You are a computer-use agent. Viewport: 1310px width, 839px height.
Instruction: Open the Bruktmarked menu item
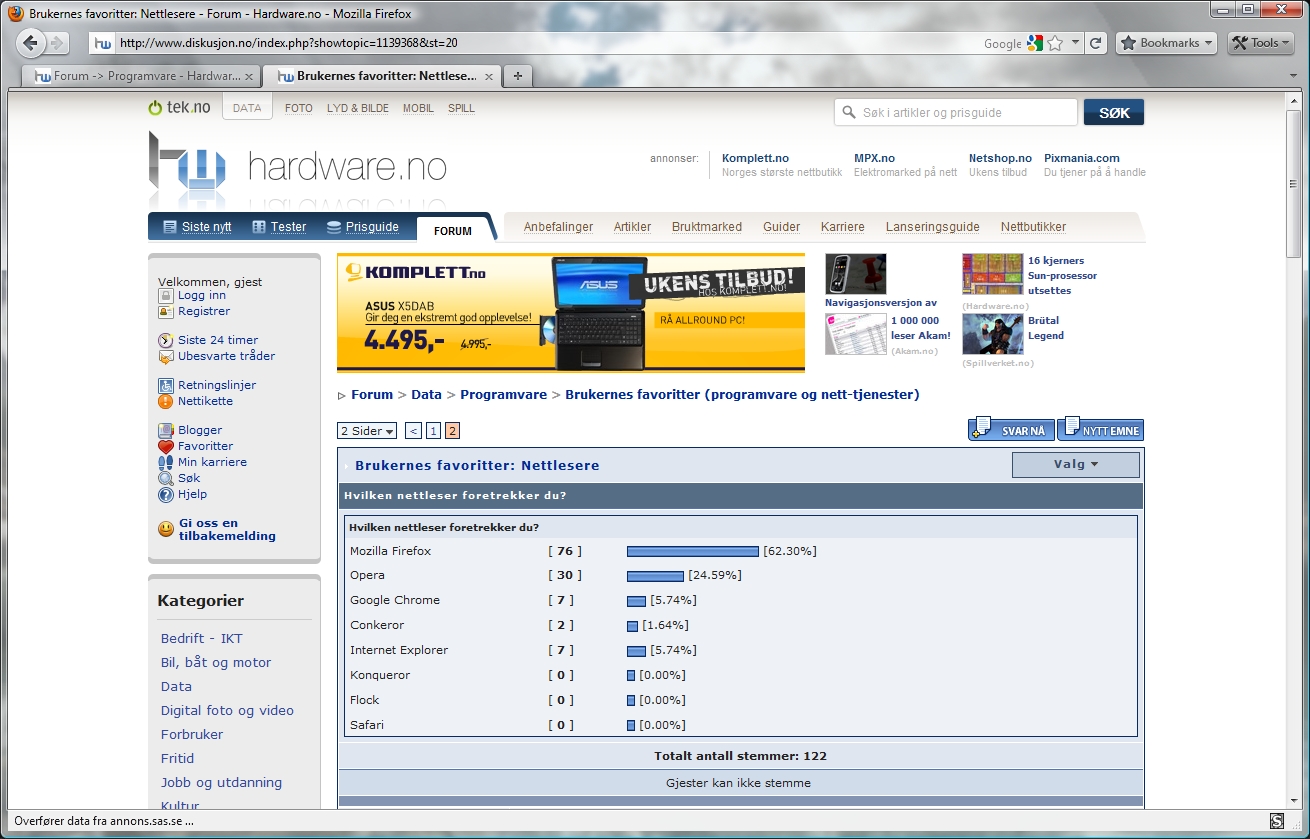pos(707,227)
